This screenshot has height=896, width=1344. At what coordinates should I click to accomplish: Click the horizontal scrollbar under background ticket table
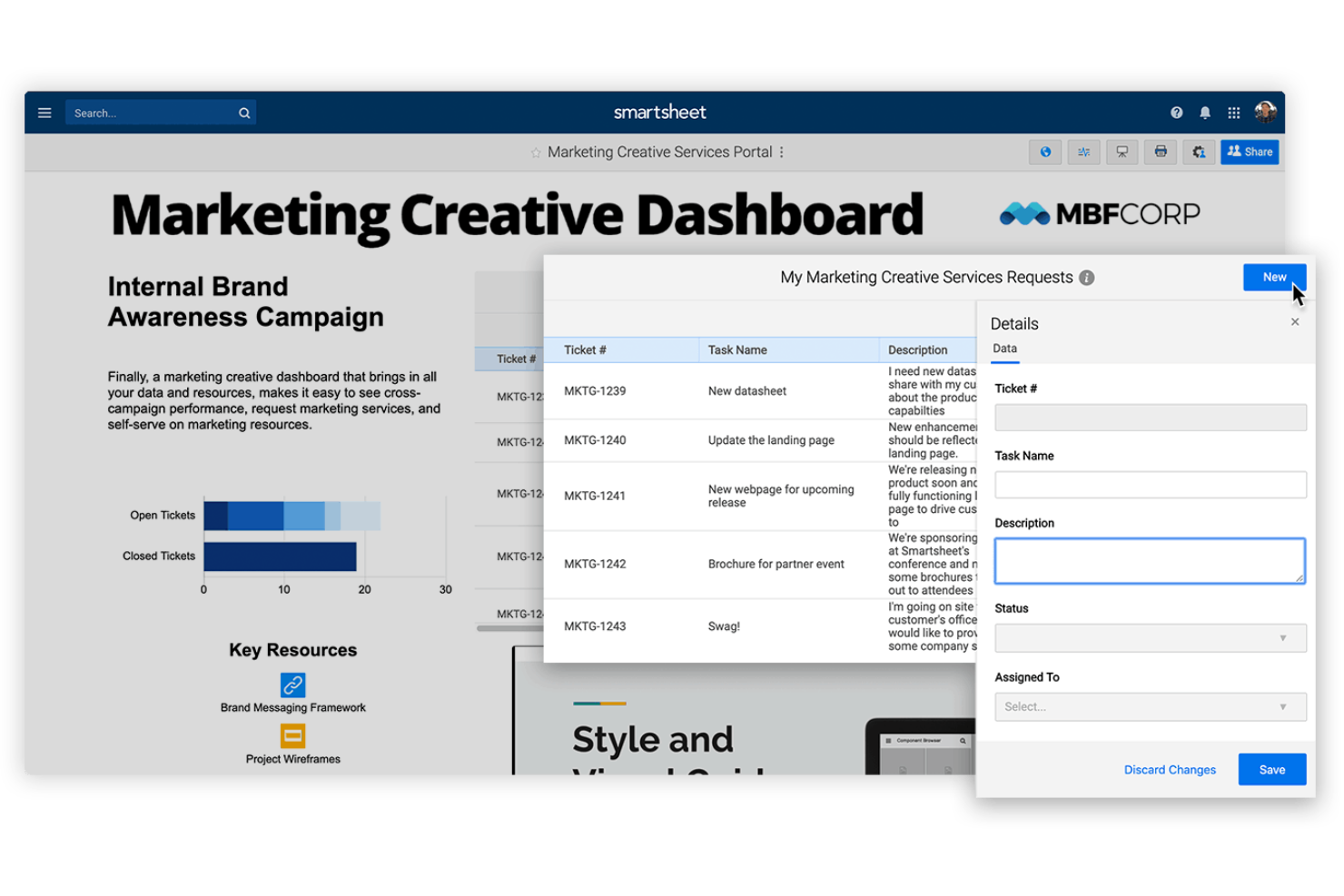click(509, 628)
